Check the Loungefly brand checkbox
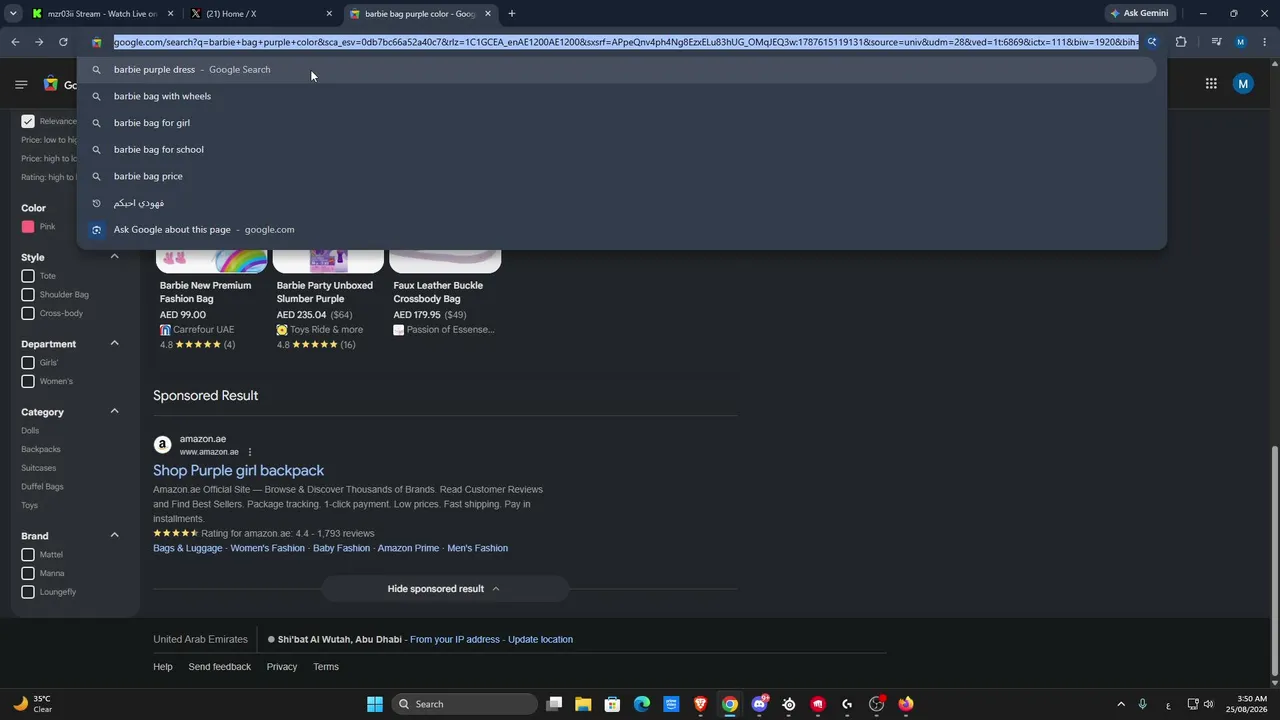Viewport: 1280px width, 720px height. [x=28, y=592]
